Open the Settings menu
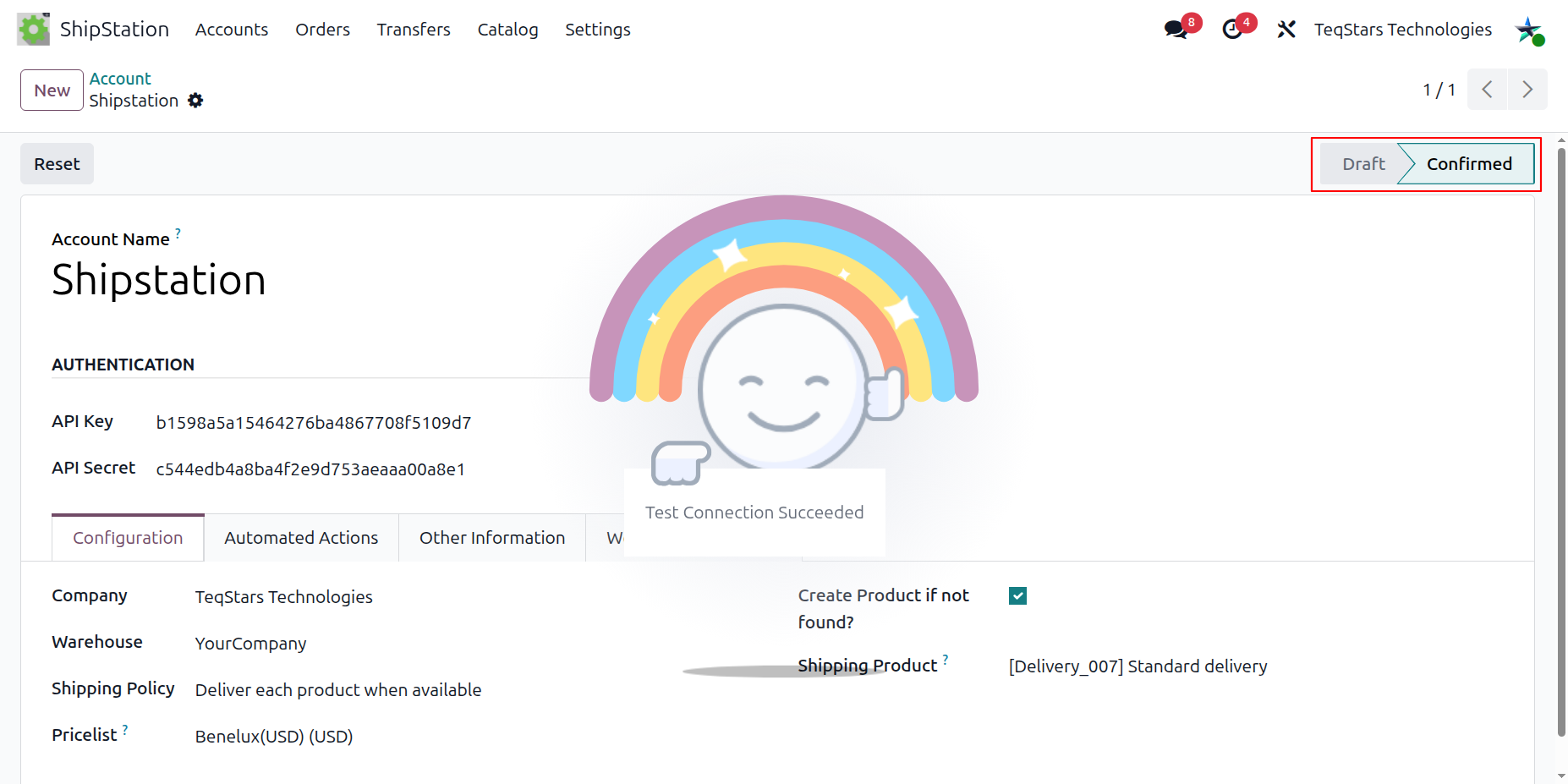 point(598,30)
